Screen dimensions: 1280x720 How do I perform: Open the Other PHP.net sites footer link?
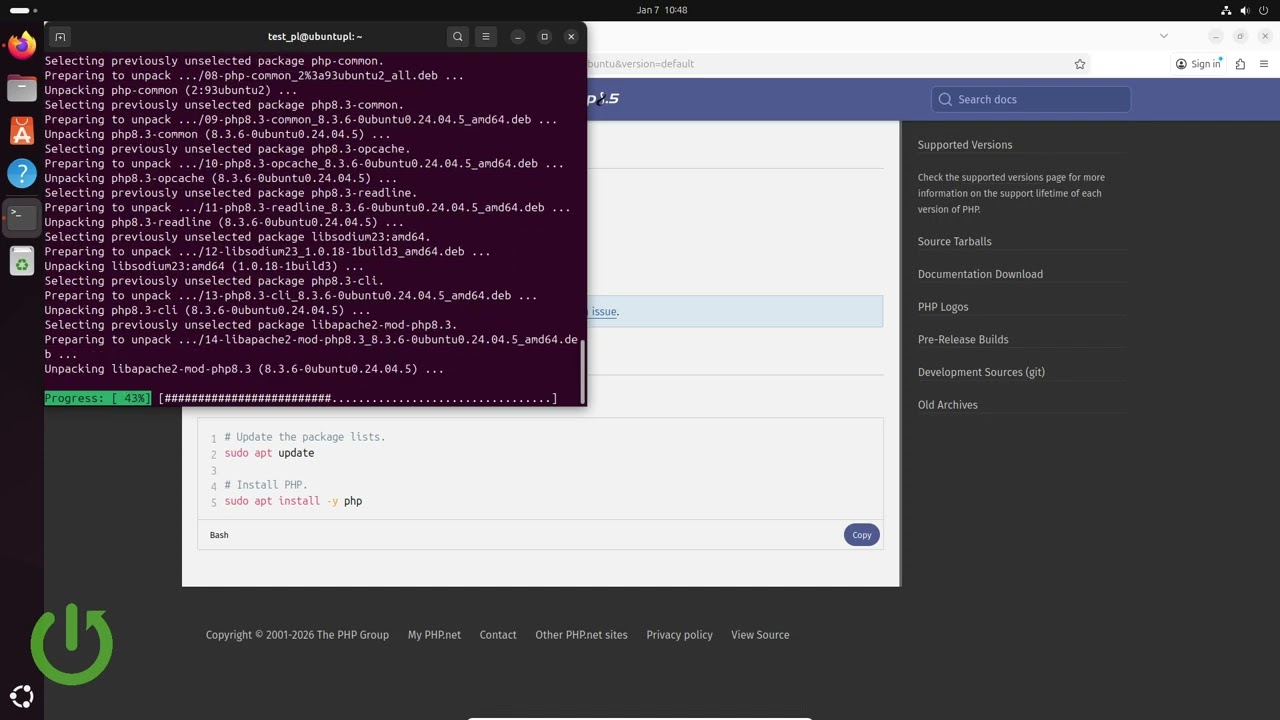[x=581, y=635]
